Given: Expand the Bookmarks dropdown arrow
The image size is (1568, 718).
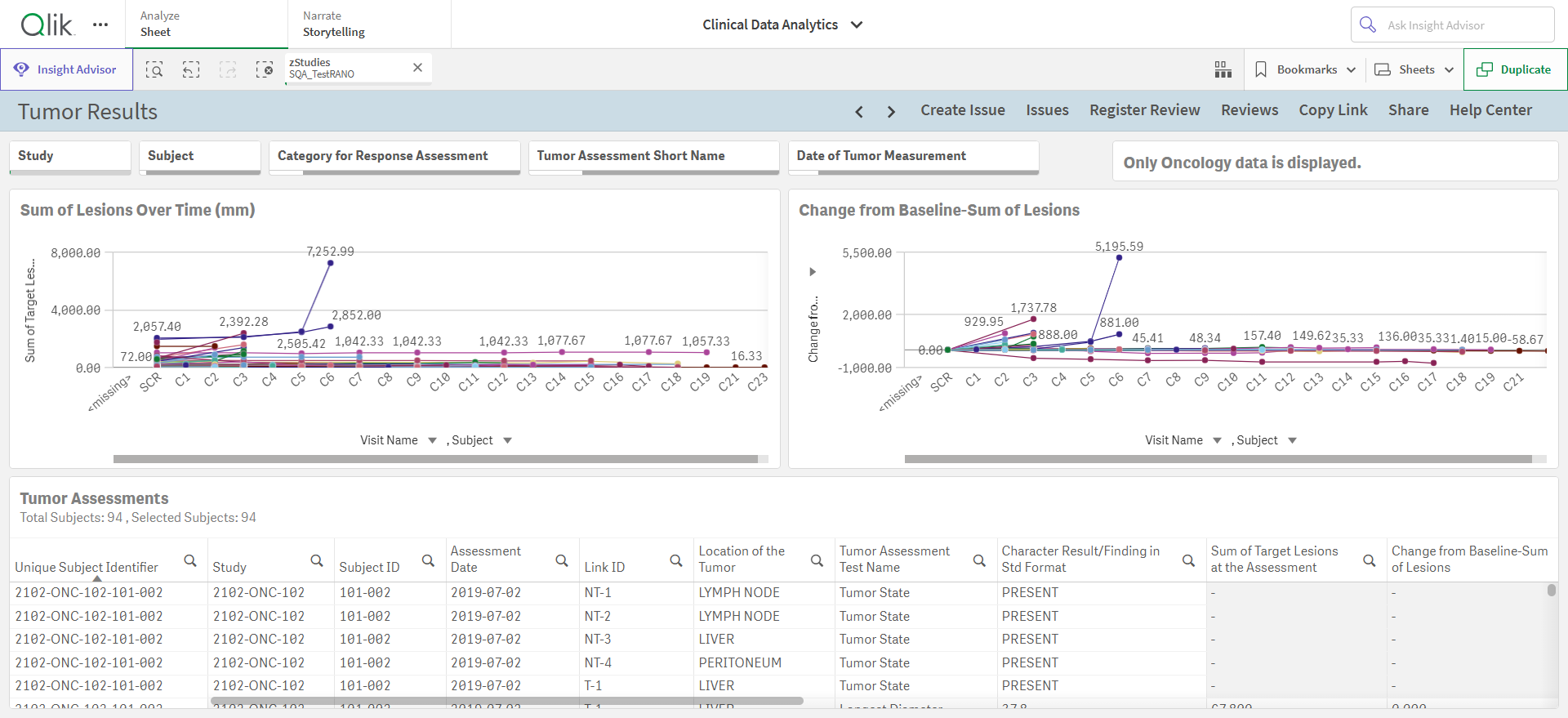Looking at the screenshot, I should [x=1352, y=69].
